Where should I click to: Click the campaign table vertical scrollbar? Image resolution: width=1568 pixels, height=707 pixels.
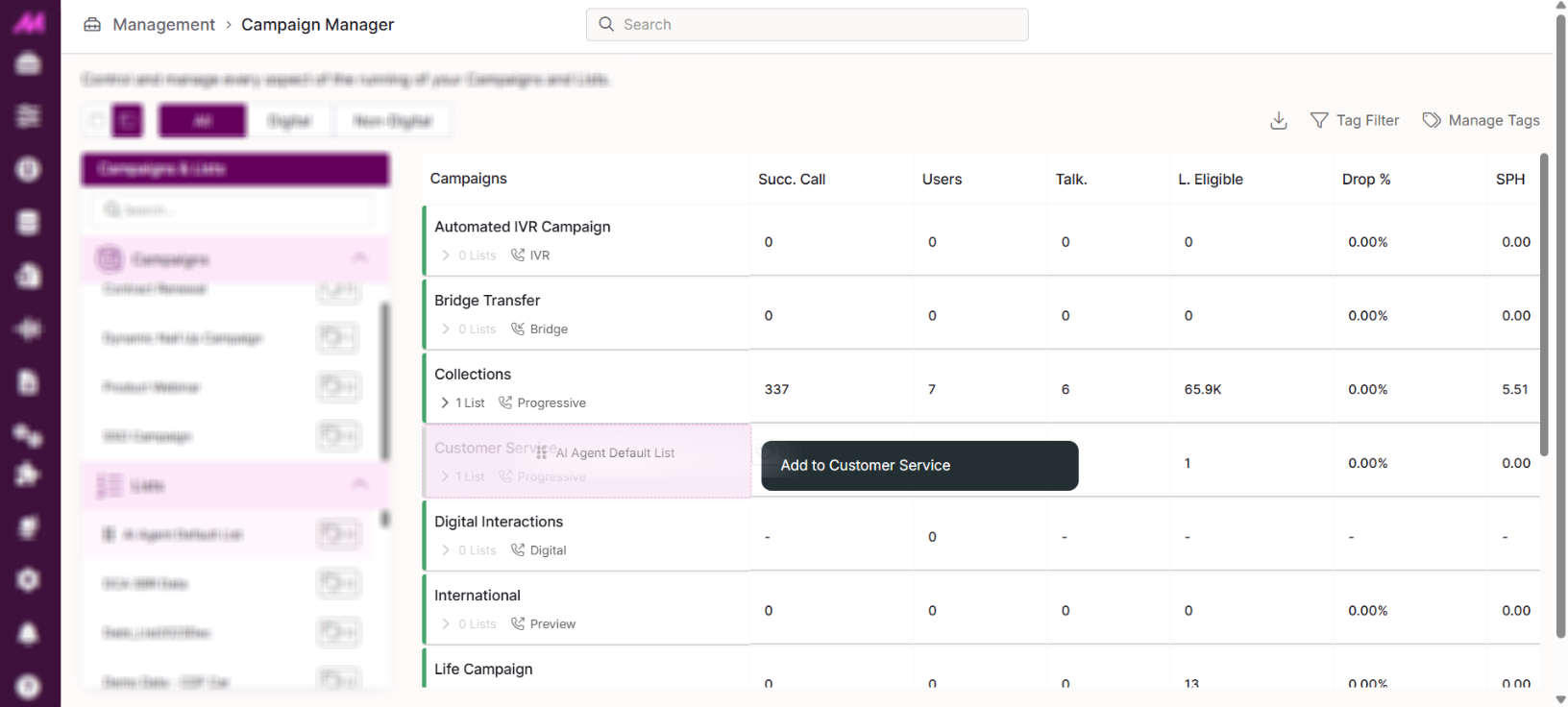[x=1544, y=307]
